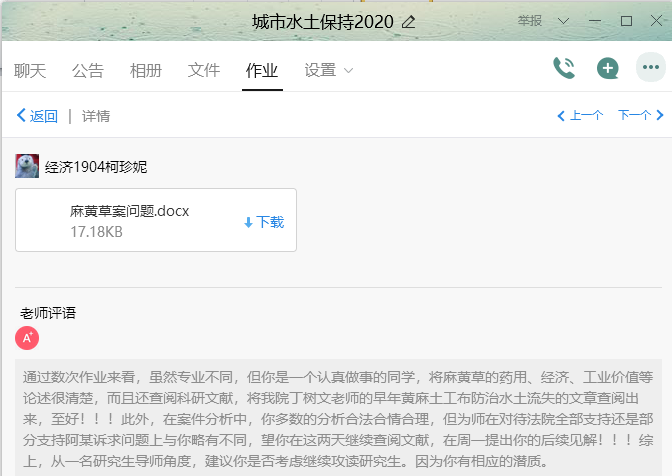Switch to the 文件 tab
The width and height of the screenshot is (672, 476).
[204, 70]
